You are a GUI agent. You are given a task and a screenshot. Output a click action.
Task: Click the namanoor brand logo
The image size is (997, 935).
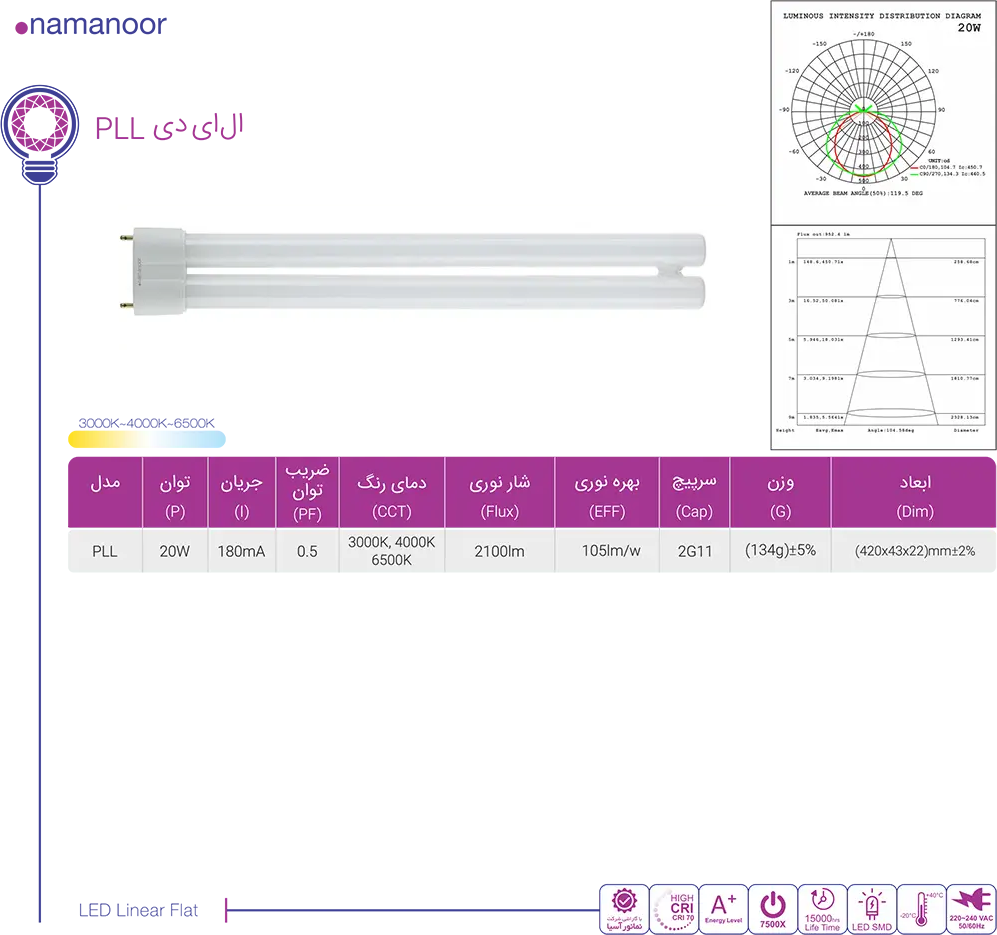91,25
